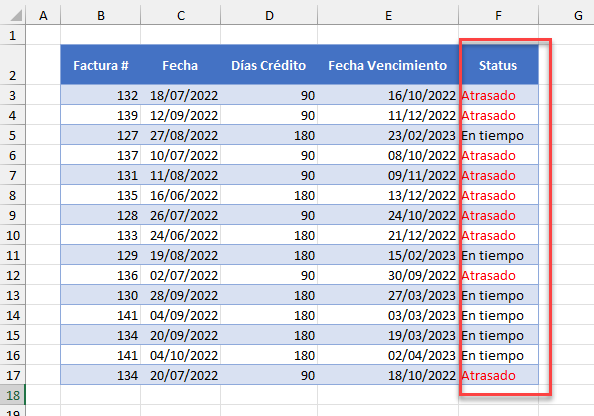Screen dimensions: 594x416
Task: Select column E header
Action: (388, 16)
